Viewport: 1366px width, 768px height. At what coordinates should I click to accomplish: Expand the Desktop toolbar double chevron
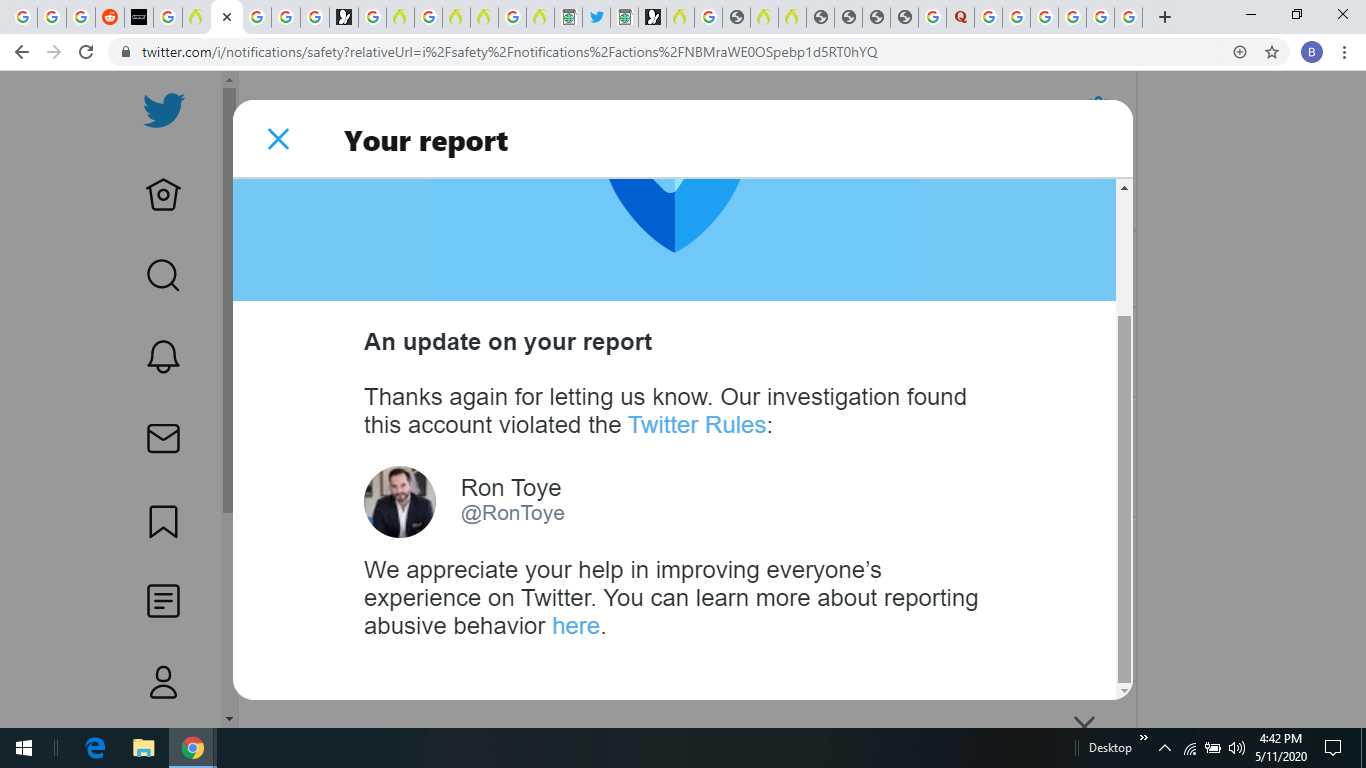1144,738
